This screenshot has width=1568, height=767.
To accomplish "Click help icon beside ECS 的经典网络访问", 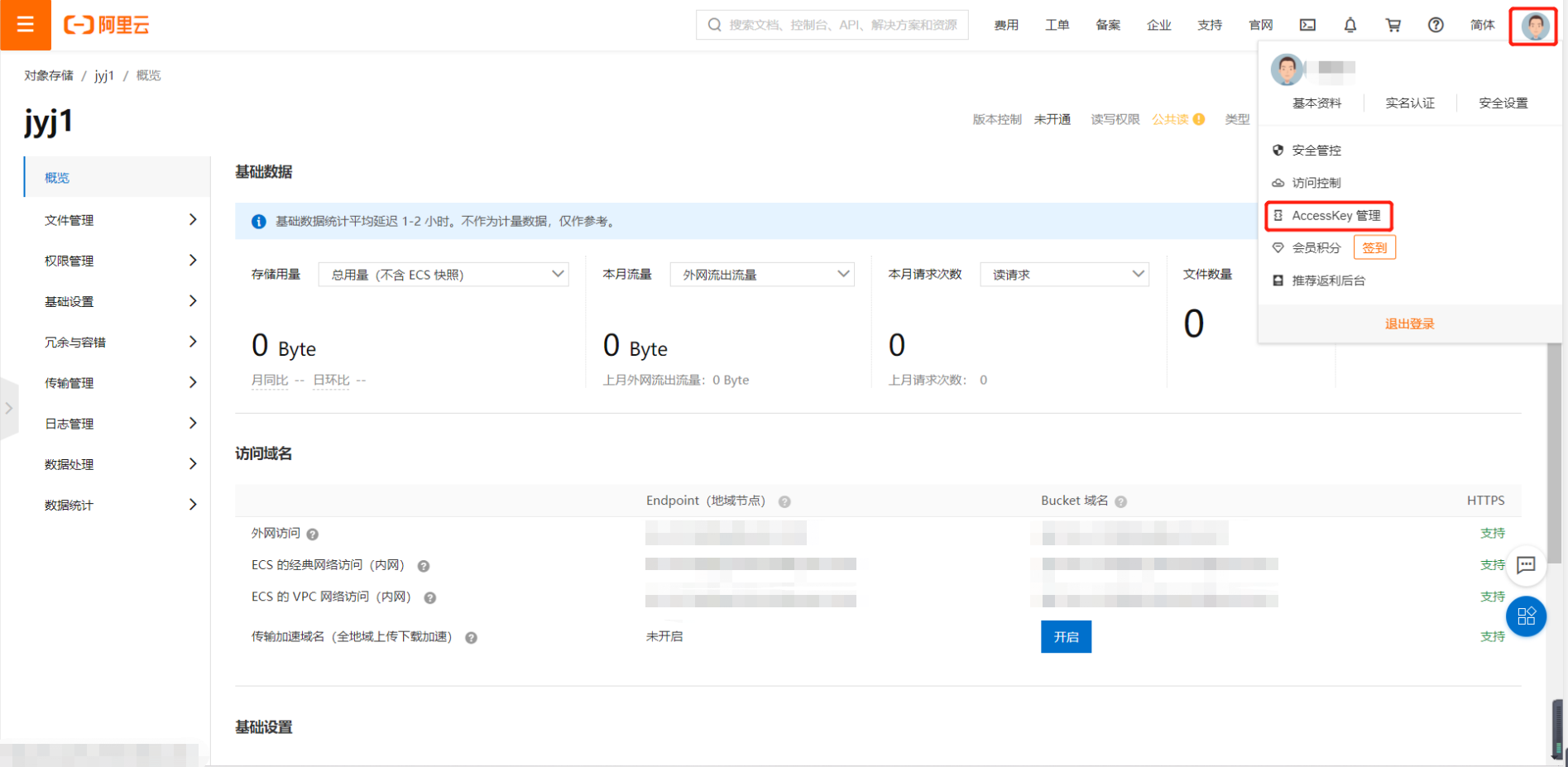I will point(424,566).
